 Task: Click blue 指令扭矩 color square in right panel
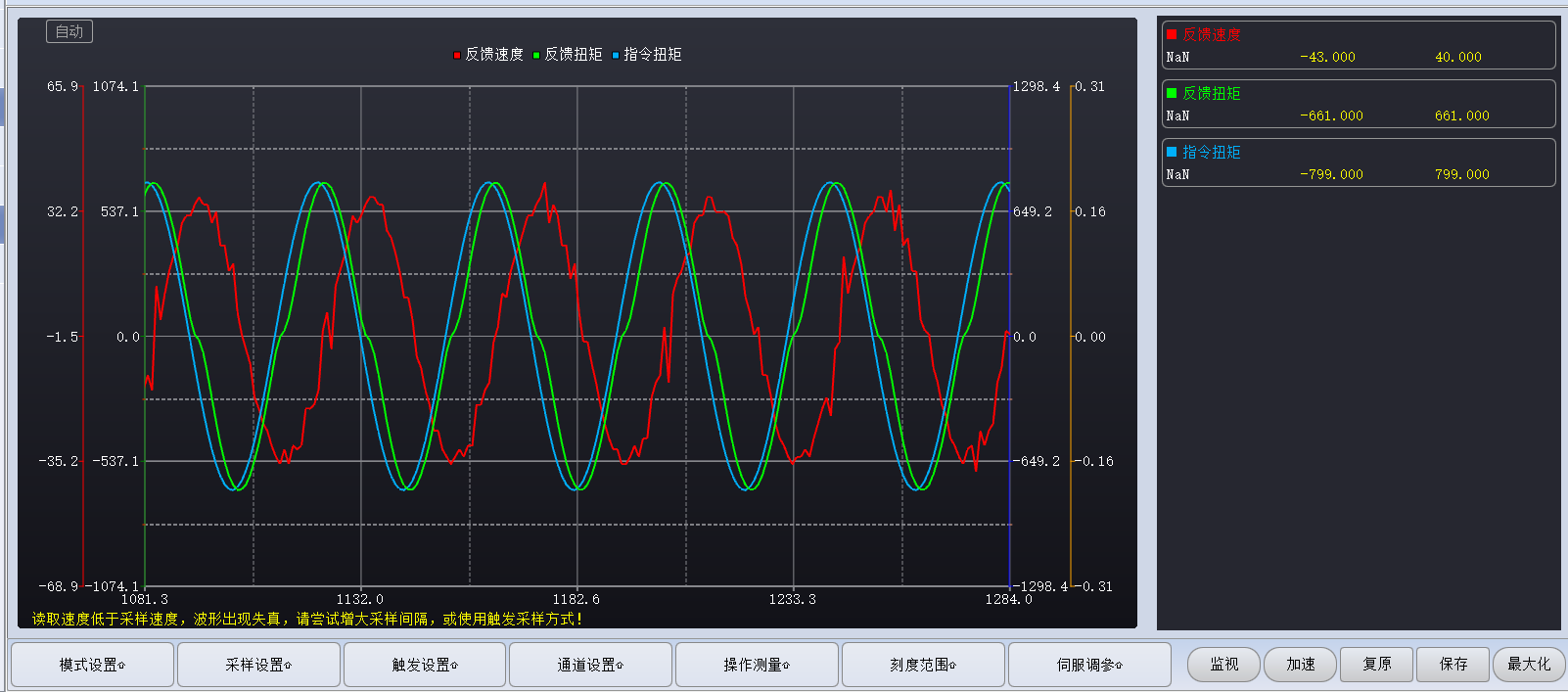[x=1172, y=152]
